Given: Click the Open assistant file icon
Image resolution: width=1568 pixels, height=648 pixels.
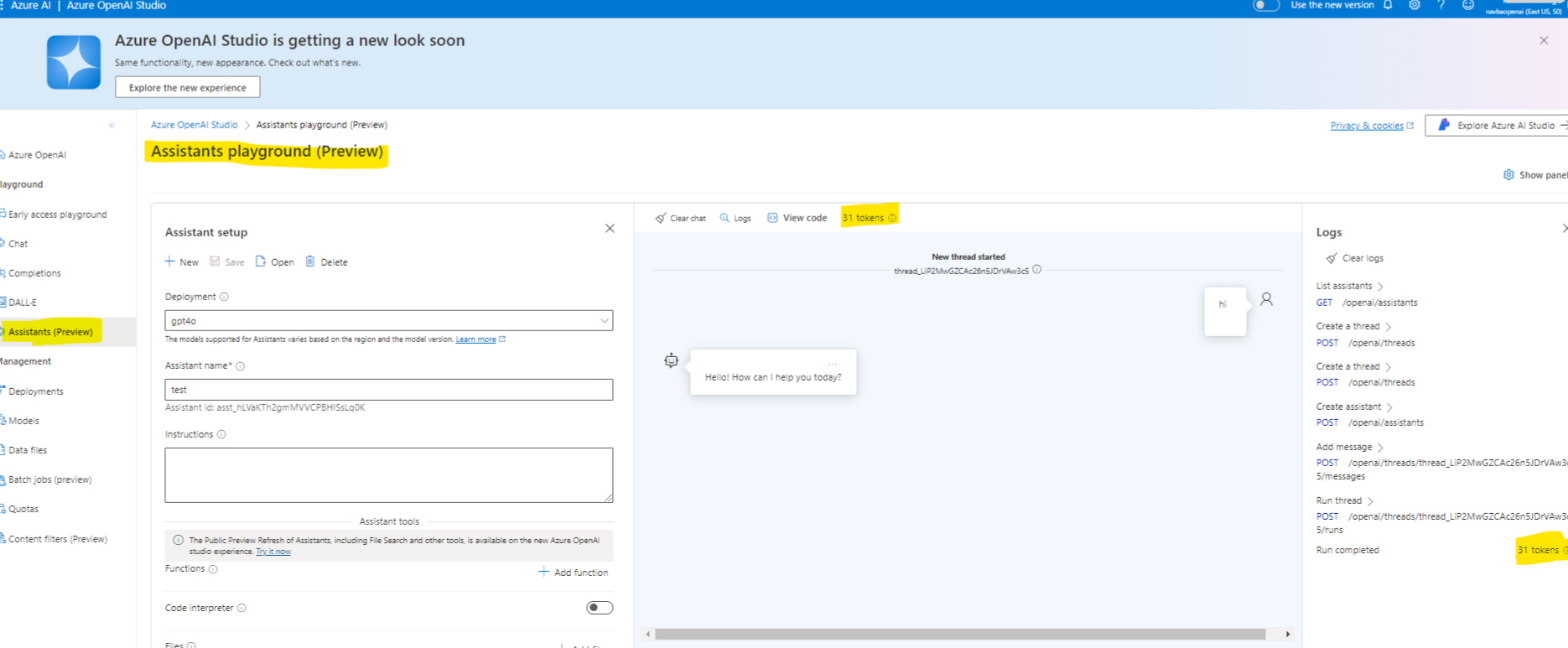Looking at the screenshot, I should 261,262.
